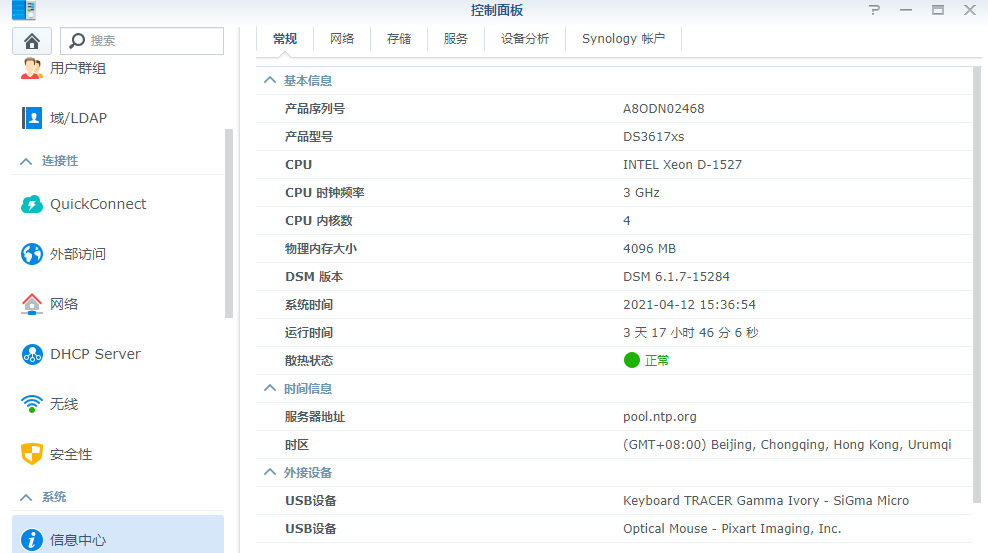The width and height of the screenshot is (988, 553).
Task: Click the sidebar vertical scrollbar
Action: tap(229, 224)
